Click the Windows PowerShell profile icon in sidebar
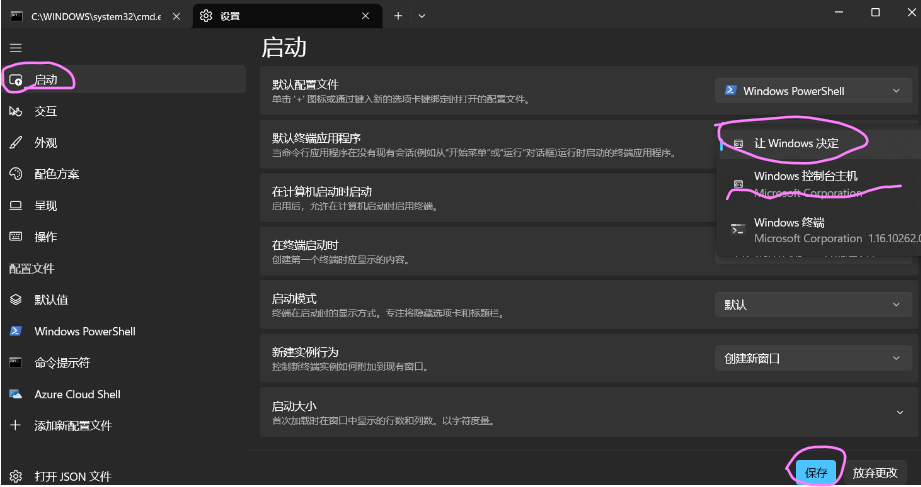 tap(16, 331)
